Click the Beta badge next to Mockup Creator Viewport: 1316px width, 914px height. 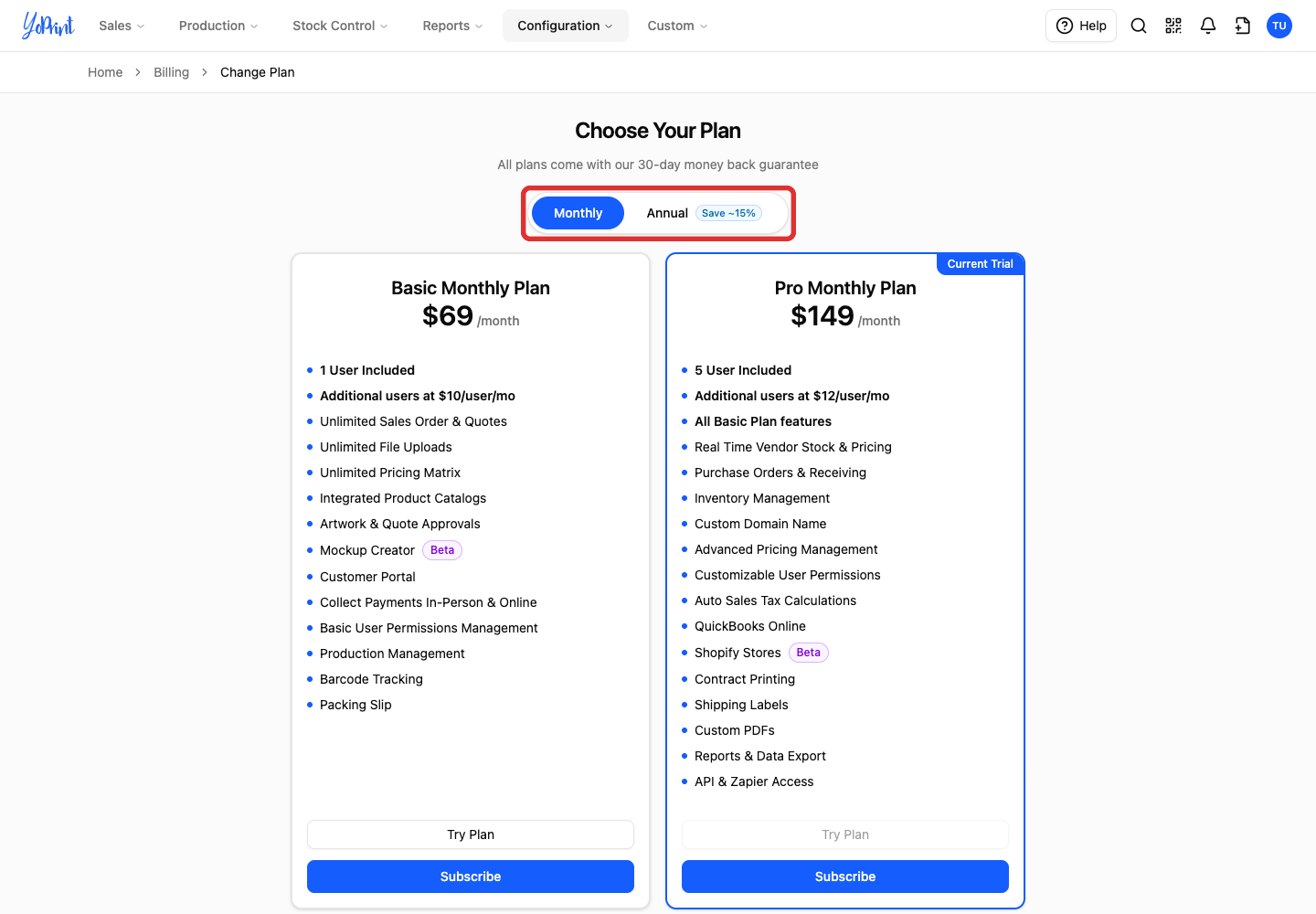[x=442, y=550]
